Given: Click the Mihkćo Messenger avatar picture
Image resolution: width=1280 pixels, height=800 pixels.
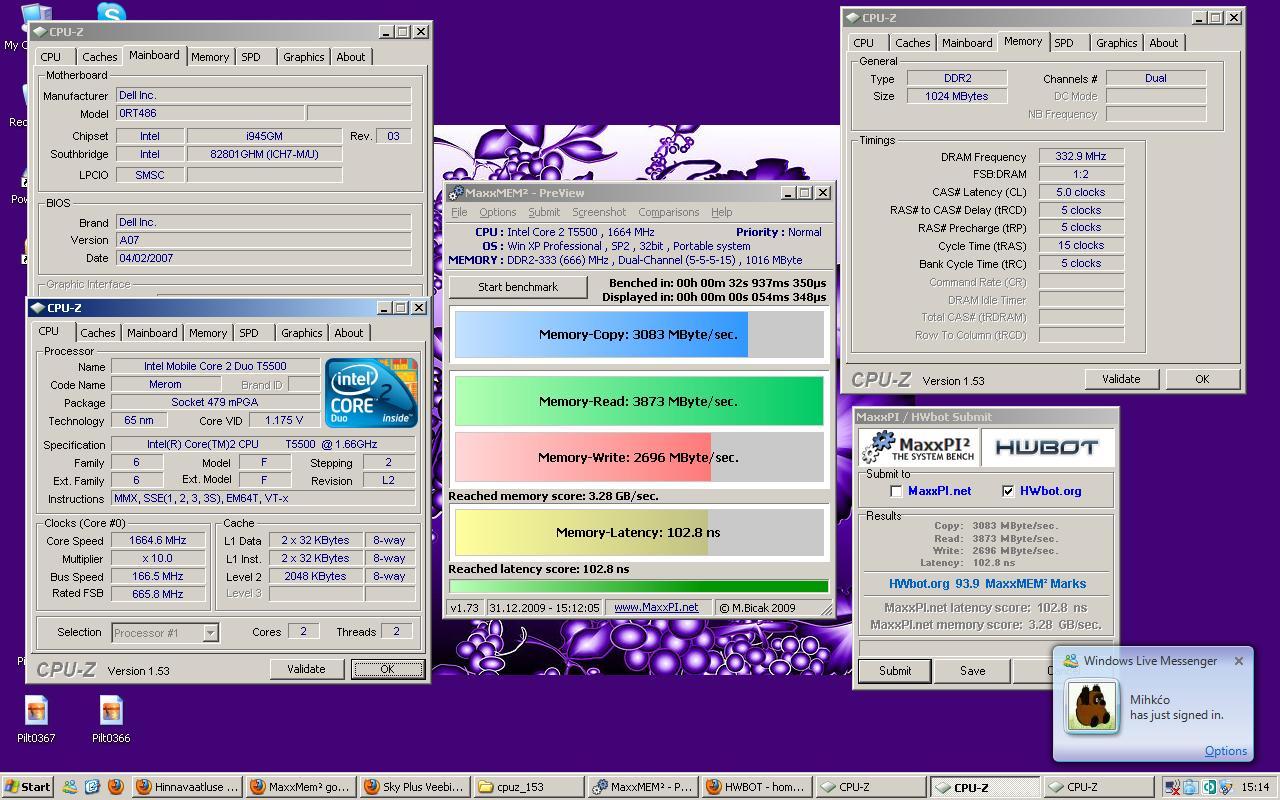Looking at the screenshot, I should coord(1091,706).
